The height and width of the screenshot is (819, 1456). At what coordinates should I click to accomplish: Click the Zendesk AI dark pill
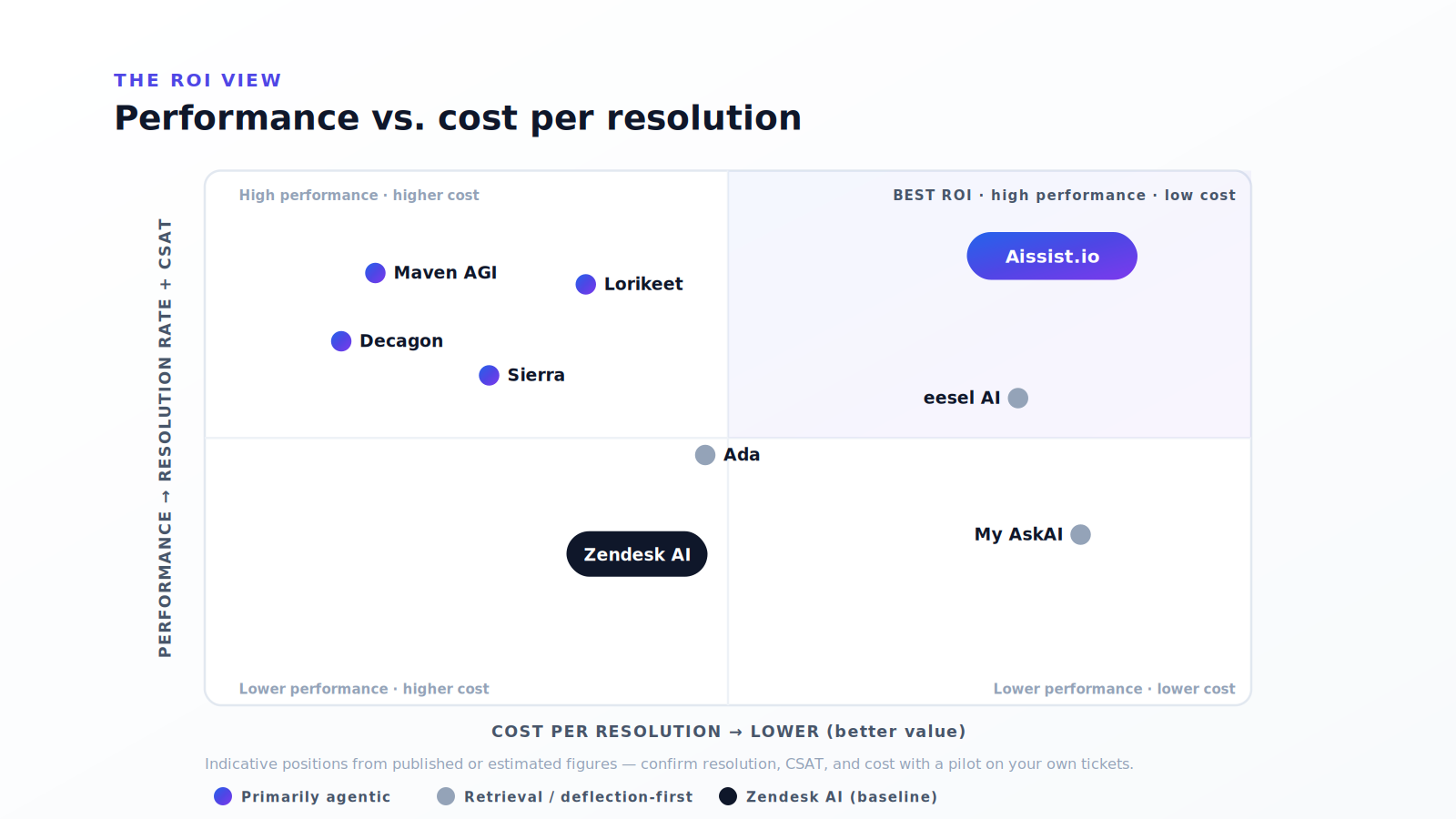coord(637,554)
